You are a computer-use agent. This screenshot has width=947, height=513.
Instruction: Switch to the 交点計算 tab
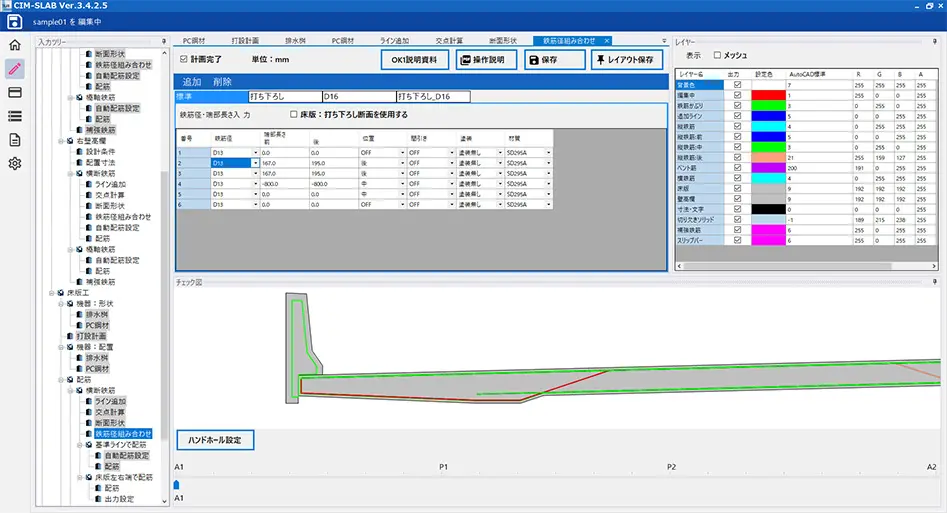[449, 40]
